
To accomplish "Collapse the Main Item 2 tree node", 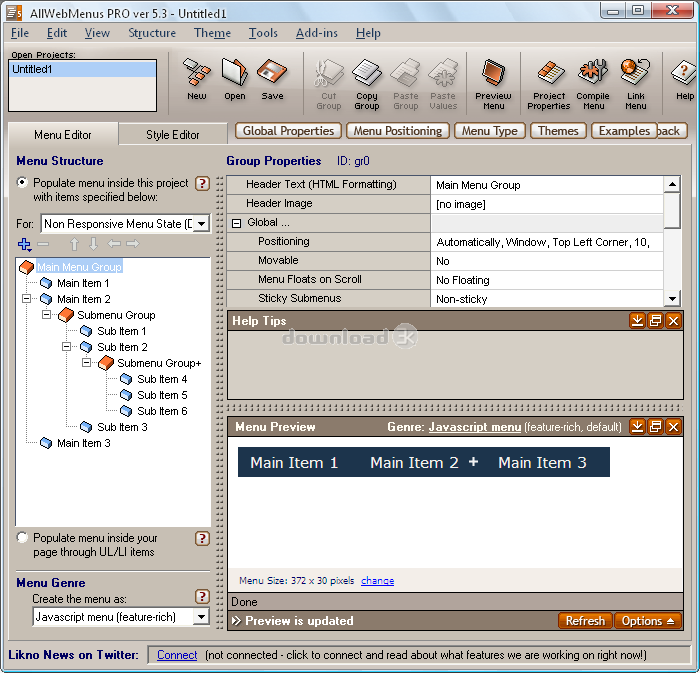I will [26, 299].
